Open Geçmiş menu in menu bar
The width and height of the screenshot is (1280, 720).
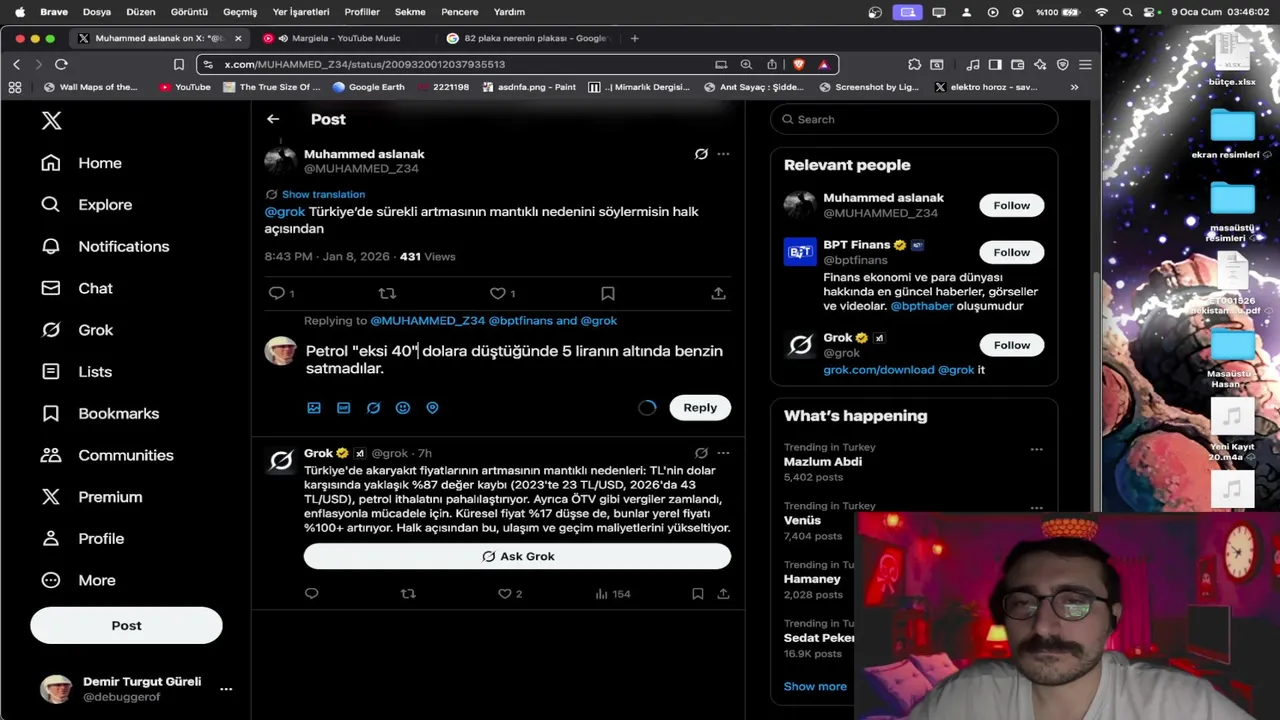(240, 12)
